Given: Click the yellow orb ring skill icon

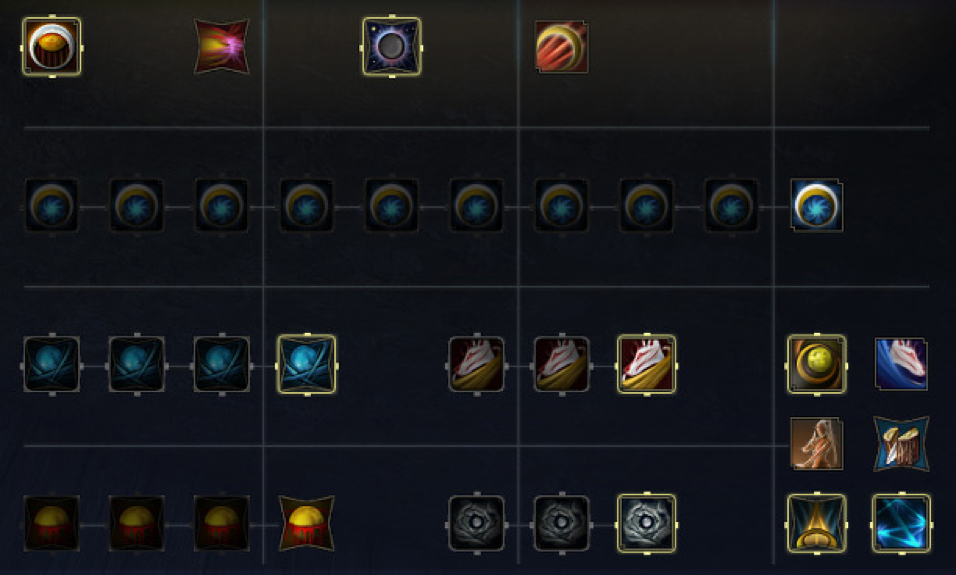Looking at the screenshot, I should click(x=816, y=364).
